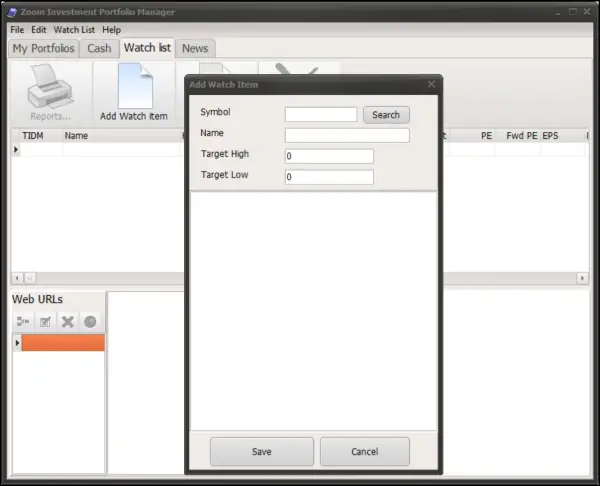This screenshot has height=486, width=600.
Task: Open the Help menu
Action: pos(111,30)
